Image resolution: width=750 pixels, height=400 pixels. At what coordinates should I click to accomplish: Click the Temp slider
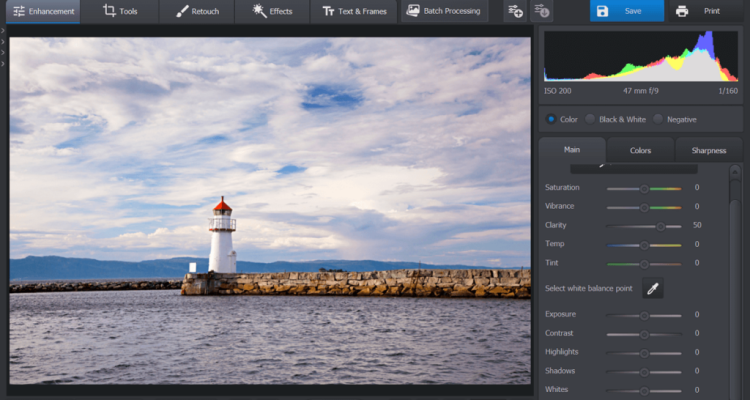(x=644, y=245)
